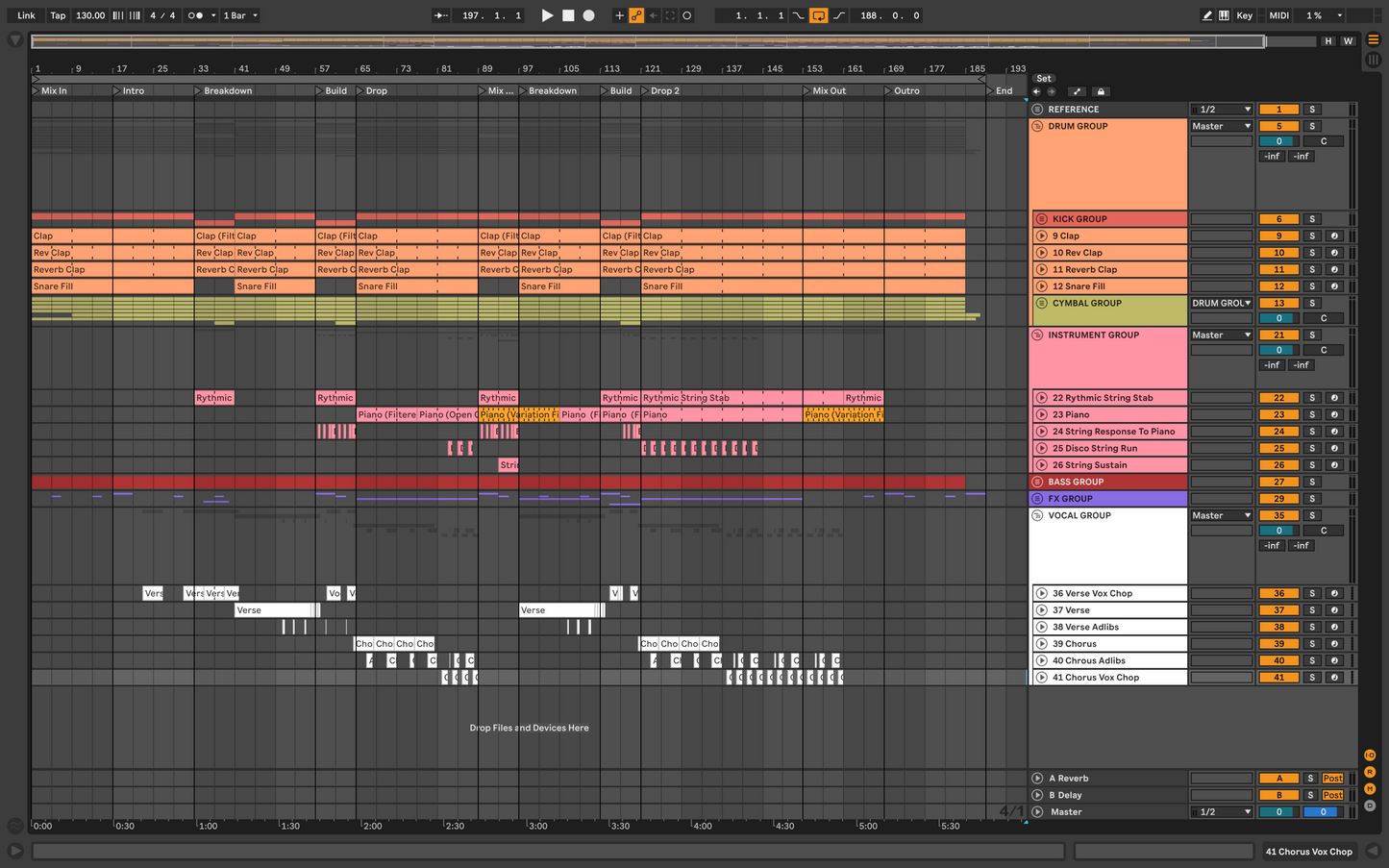1389x868 pixels.
Task: Toggle Draw Mode pencil icon
Action: click(1206, 15)
